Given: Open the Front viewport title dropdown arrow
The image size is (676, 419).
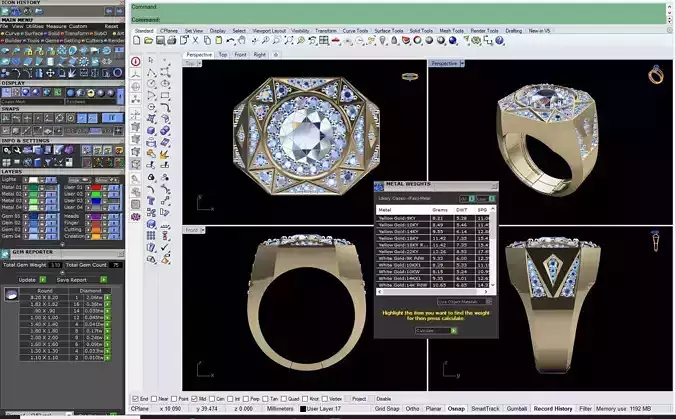Looking at the screenshot, I should click(x=203, y=230).
